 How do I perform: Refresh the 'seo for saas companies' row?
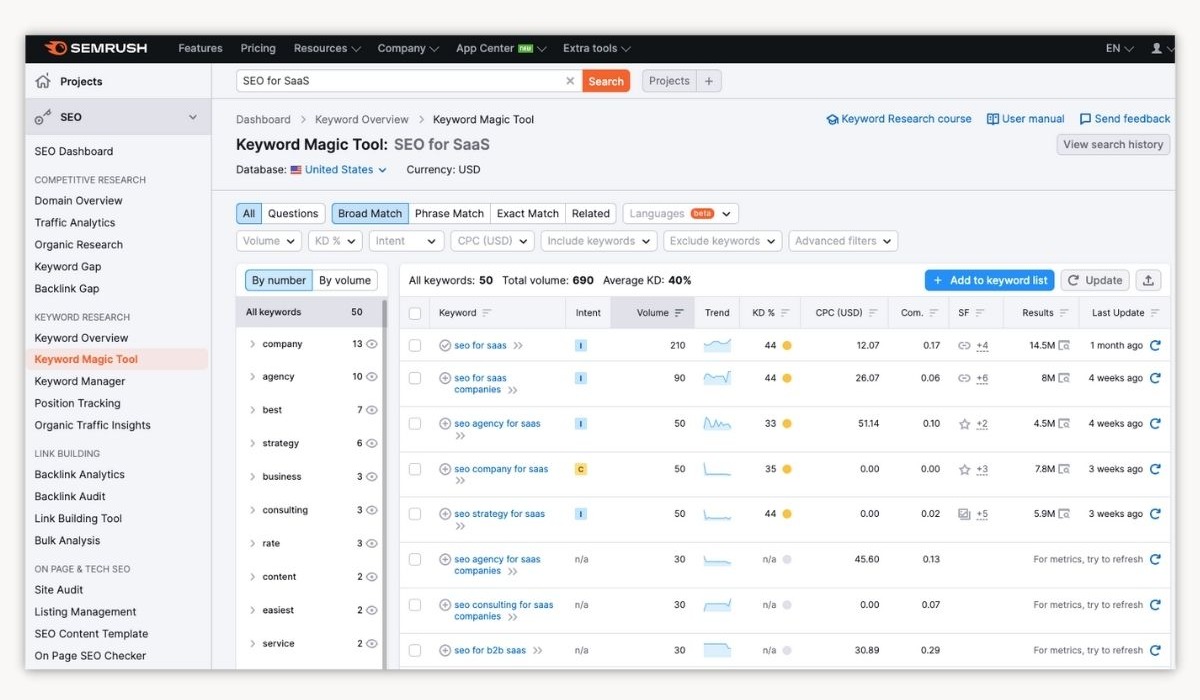point(1155,378)
